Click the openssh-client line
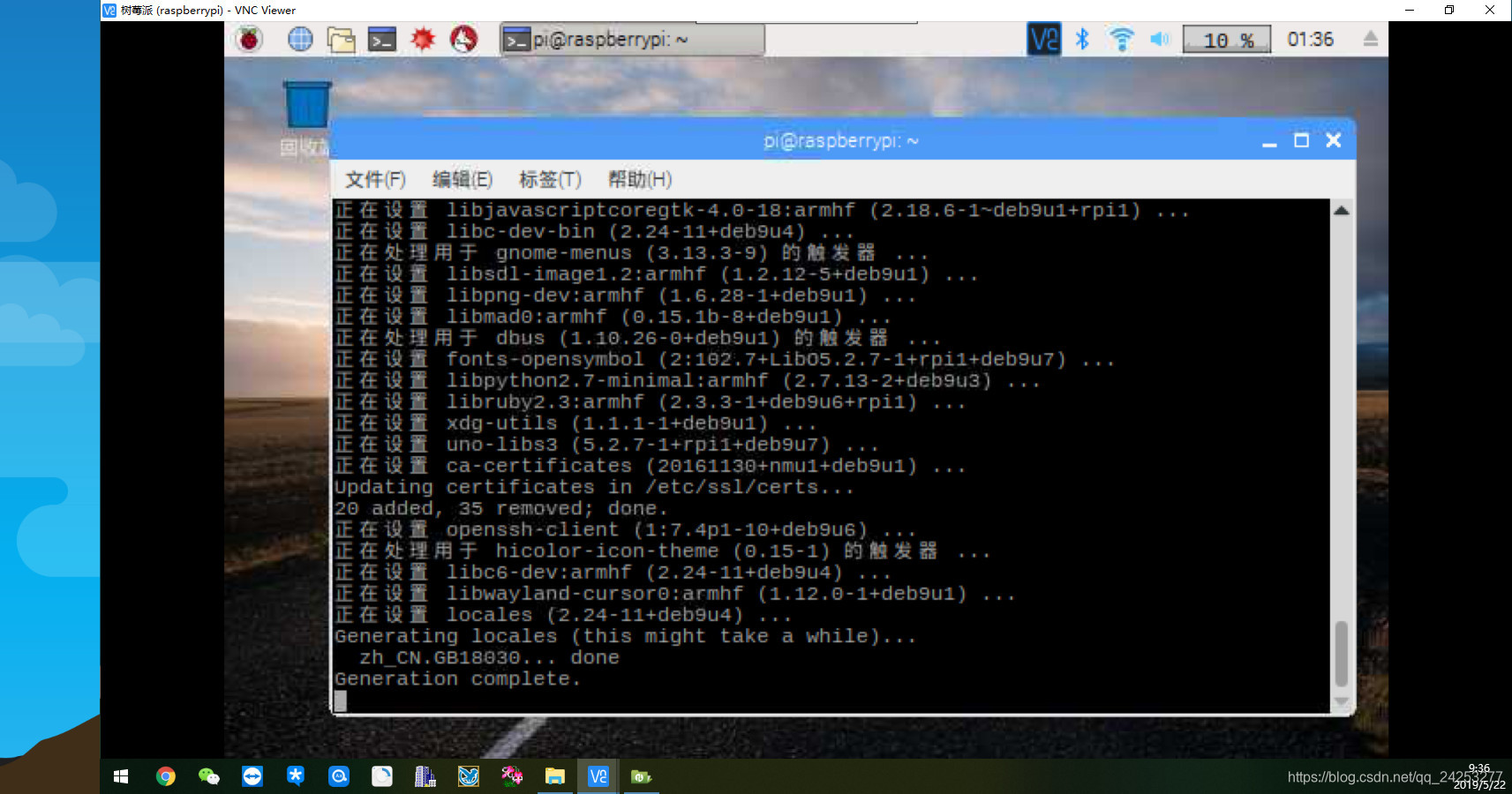This screenshot has height=794, width=1512. [x=625, y=530]
